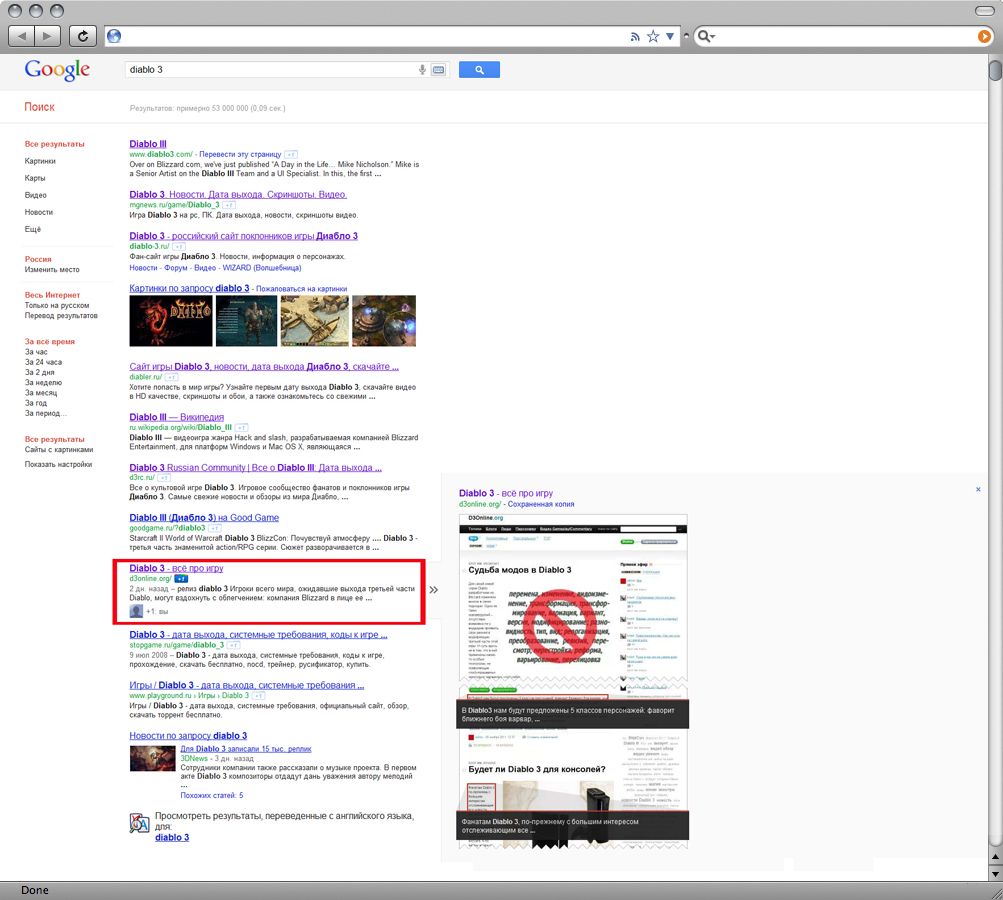Image resolution: width=1003 pixels, height=900 pixels.
Task: Reload the page with the refresh button
Action: [83, 36]
